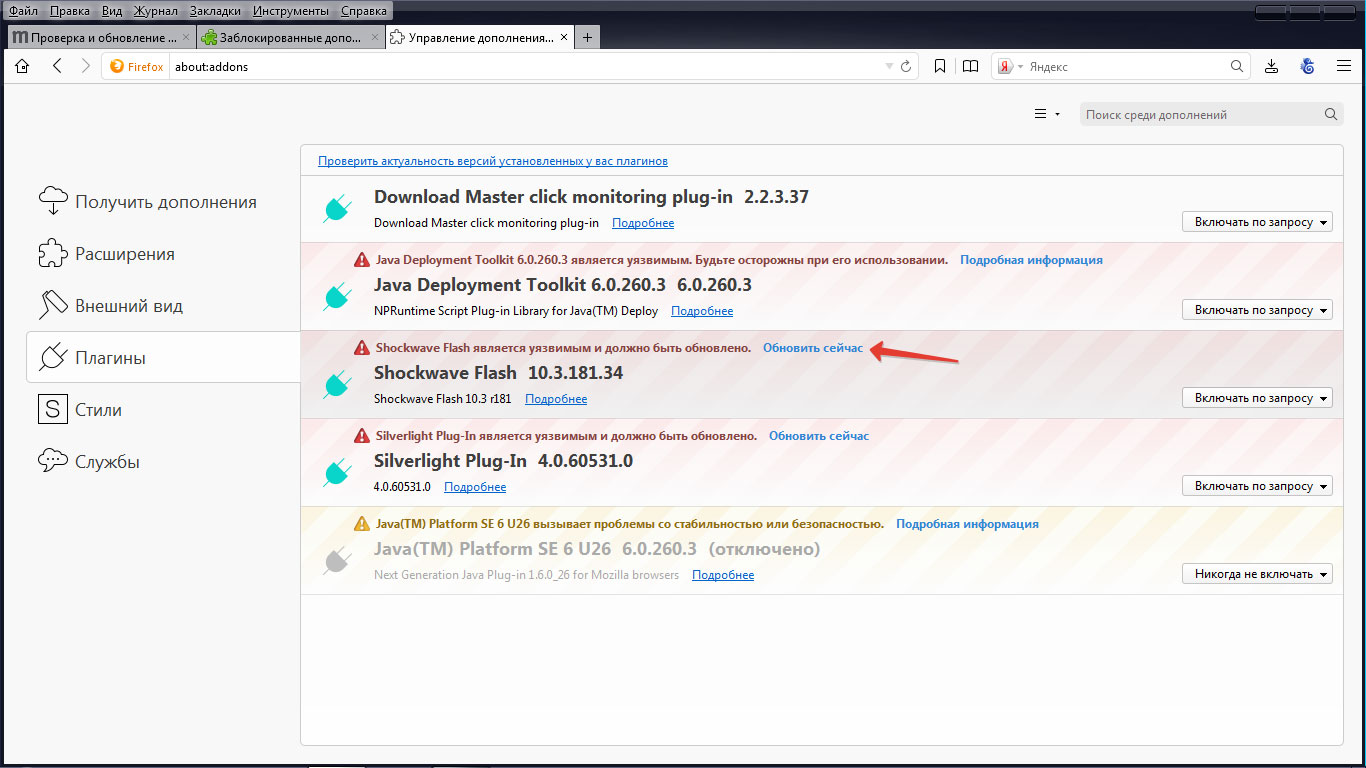The width and height of the screenshot is (1366, 768).
Task: Click the downloads arrow icon
Action: click(1271, 67)
